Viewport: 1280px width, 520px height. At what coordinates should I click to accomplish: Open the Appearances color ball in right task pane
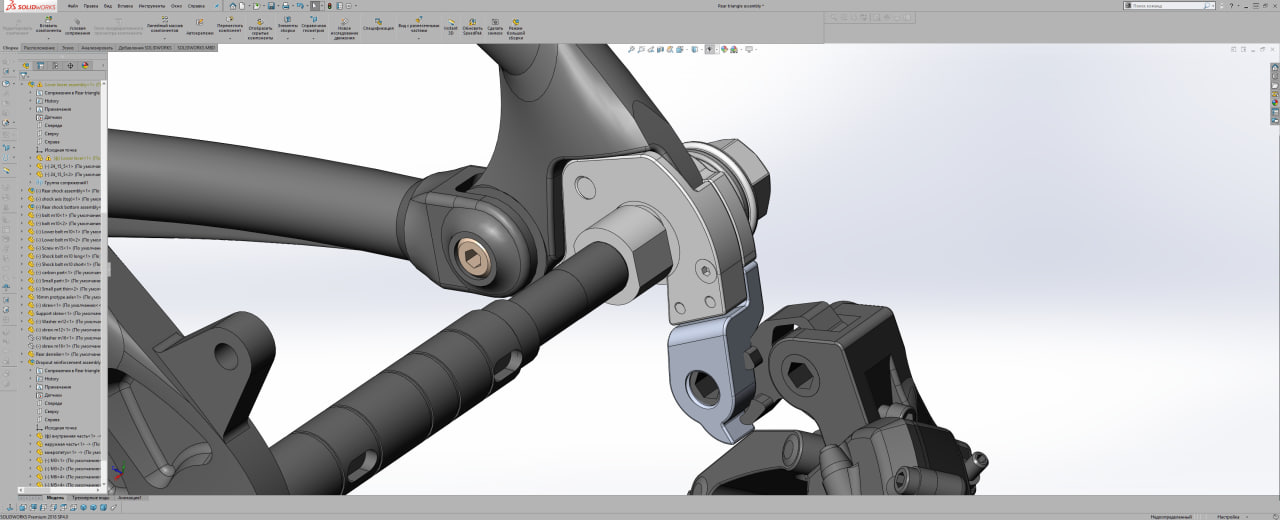tap(1275, 102)
